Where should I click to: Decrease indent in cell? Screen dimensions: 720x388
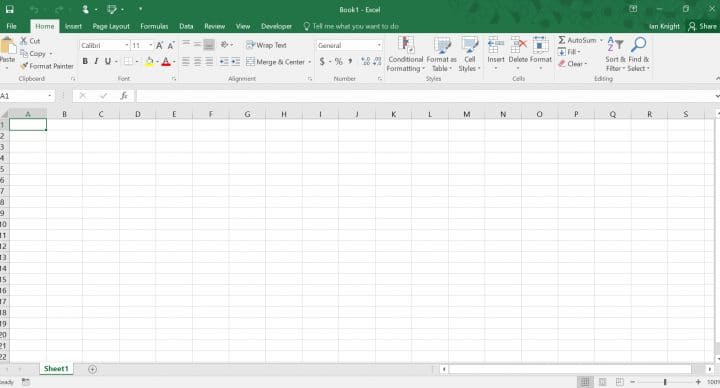[224, 61]
